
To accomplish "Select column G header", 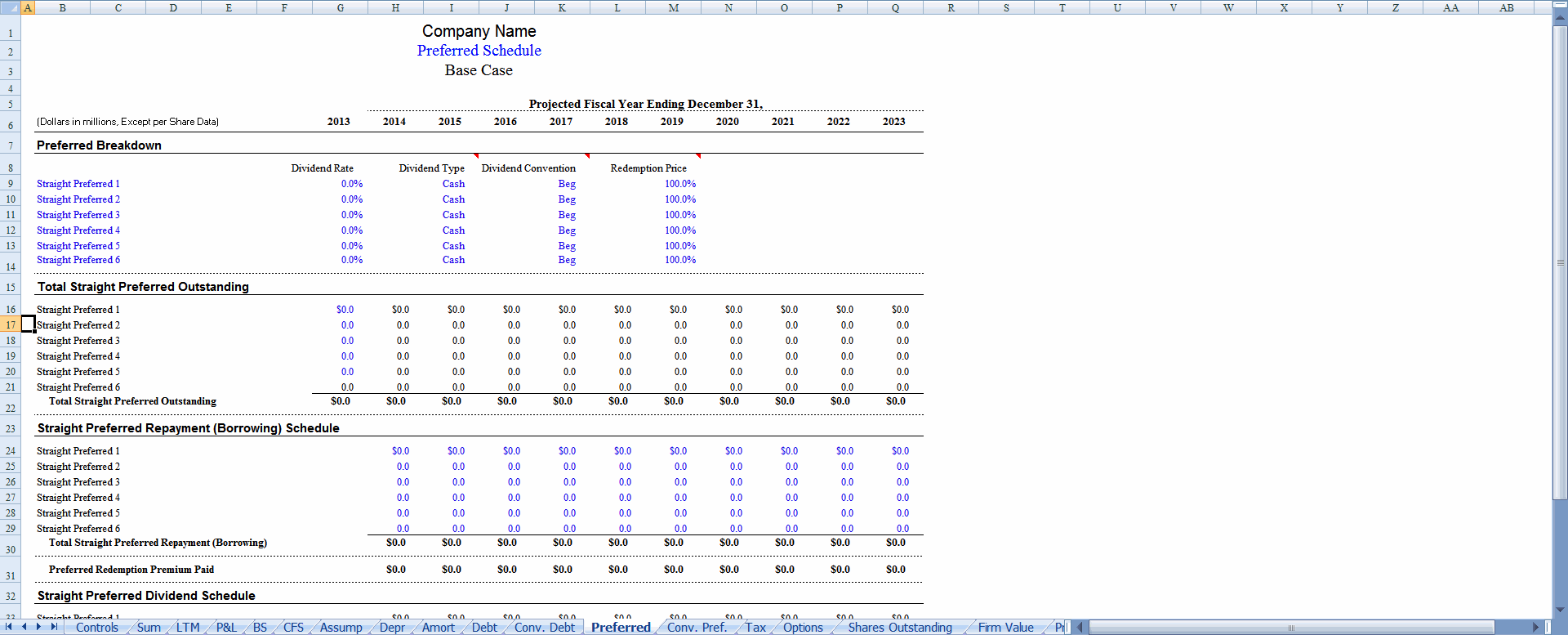I will click(340, 7).
